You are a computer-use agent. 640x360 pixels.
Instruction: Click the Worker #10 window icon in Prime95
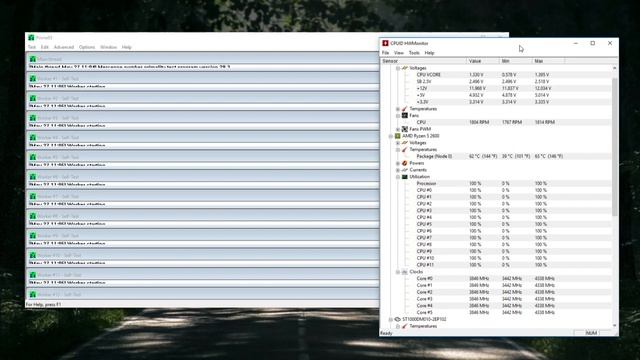point(33,255)
